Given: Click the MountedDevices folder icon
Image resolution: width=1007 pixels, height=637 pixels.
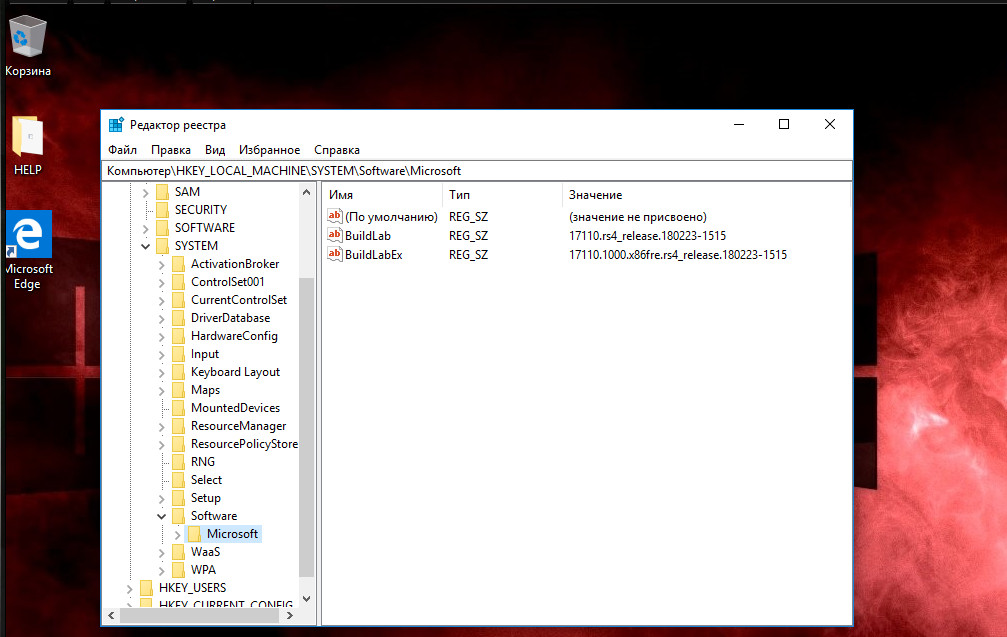Looking at the screenshot, I should (179, 408).
